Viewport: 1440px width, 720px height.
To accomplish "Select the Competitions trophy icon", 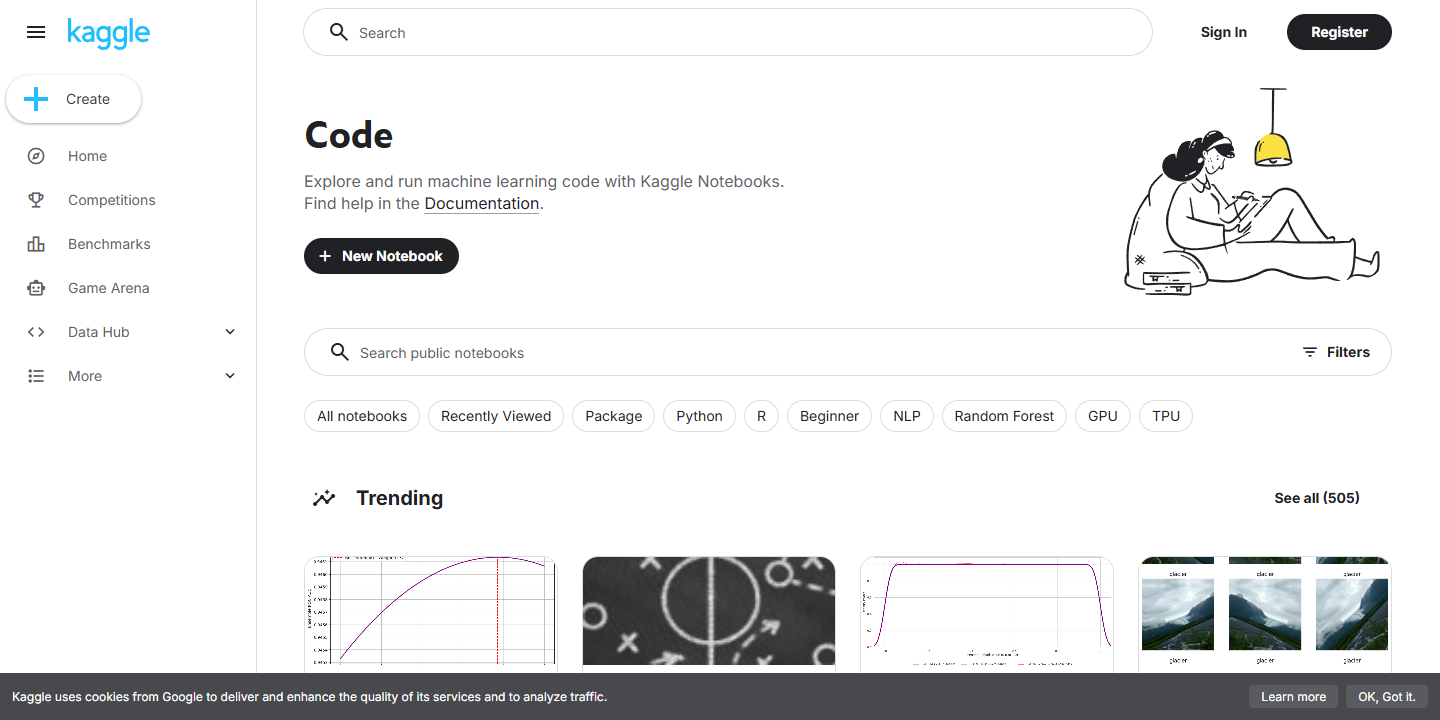I will pyautogui.click(x=36, y=200).
